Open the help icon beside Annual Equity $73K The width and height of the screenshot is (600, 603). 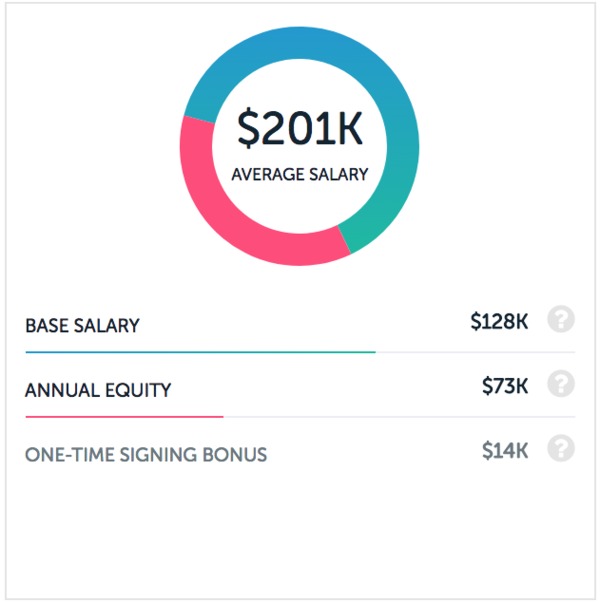(561, 384)
